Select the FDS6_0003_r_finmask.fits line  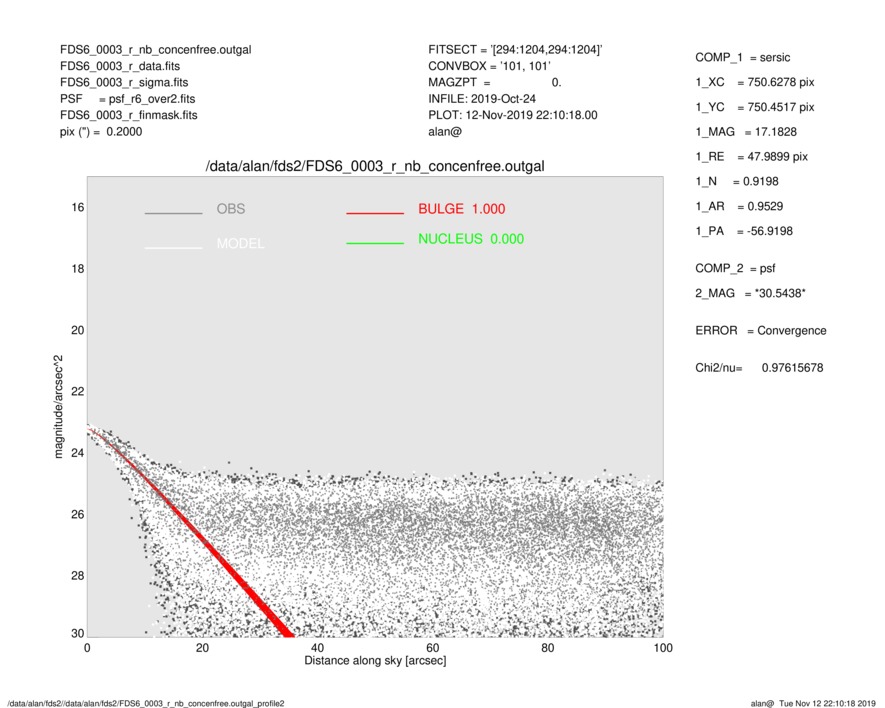click(x=129, y=115)
